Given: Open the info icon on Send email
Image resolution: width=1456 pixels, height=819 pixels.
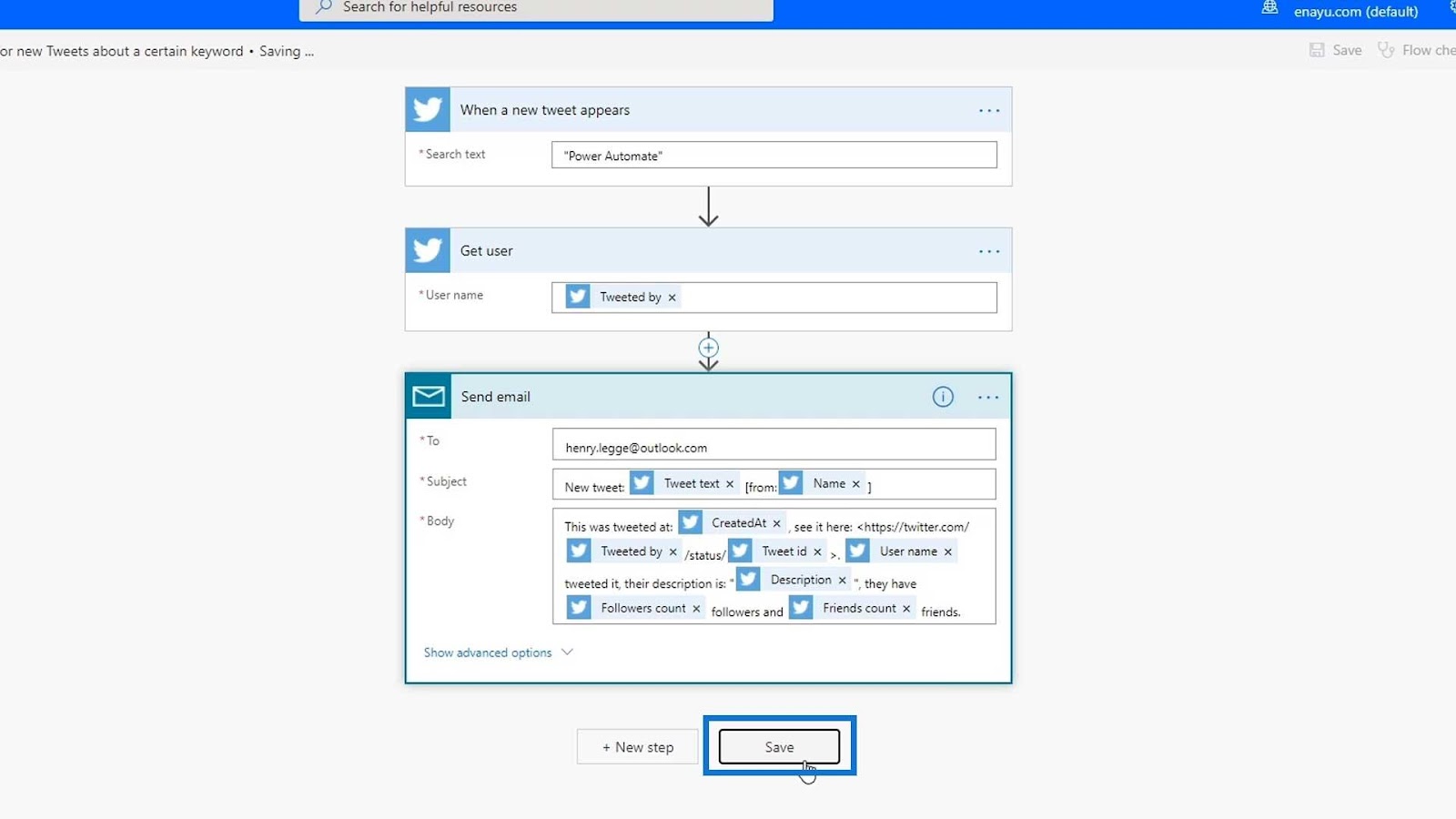Looking at the screenshot, I should 943,397.
